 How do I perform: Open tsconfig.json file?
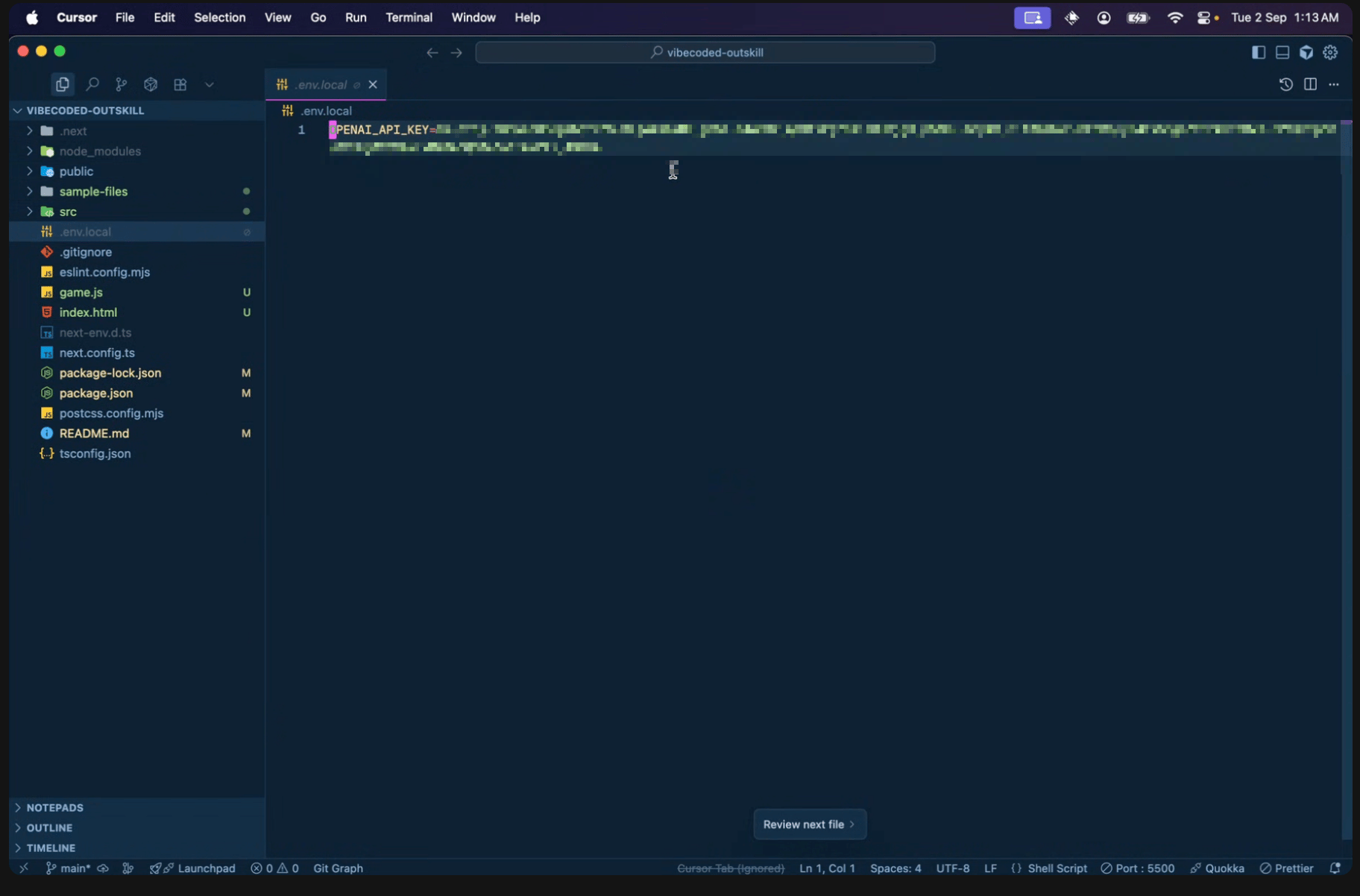tap(137, 452)
